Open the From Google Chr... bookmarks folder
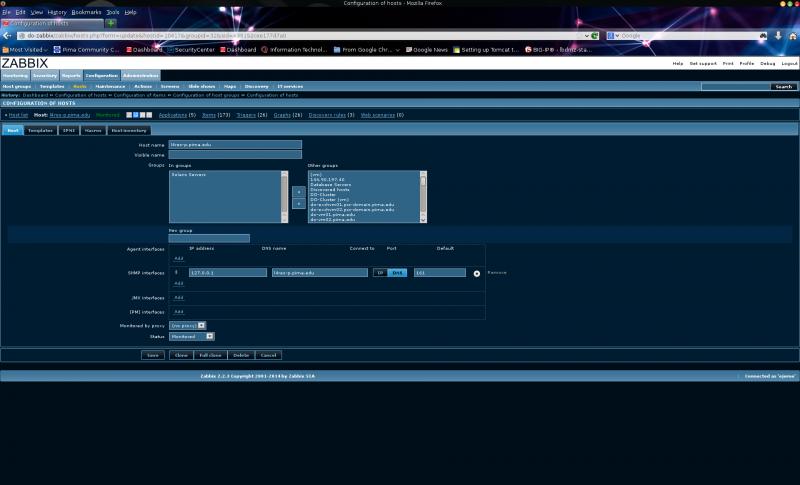 (366, 50)
